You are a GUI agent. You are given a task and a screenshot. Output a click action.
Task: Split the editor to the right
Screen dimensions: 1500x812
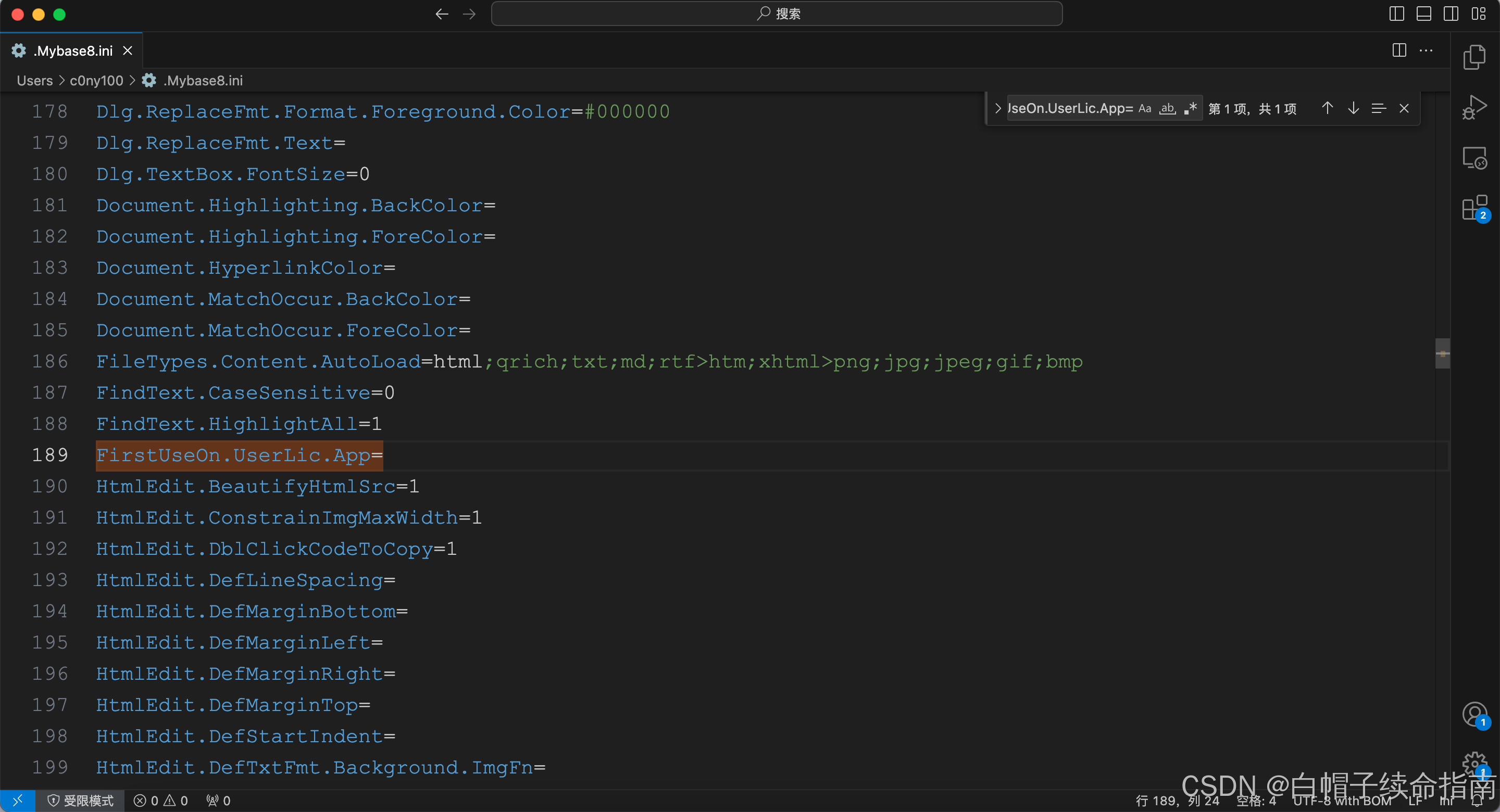pos(1399,50)
